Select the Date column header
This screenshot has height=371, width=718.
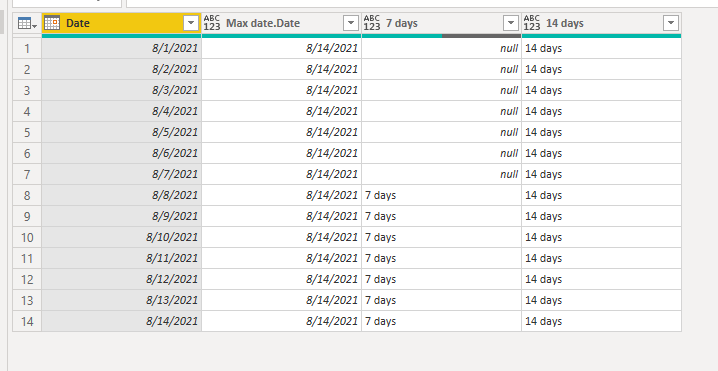[121, 23]
